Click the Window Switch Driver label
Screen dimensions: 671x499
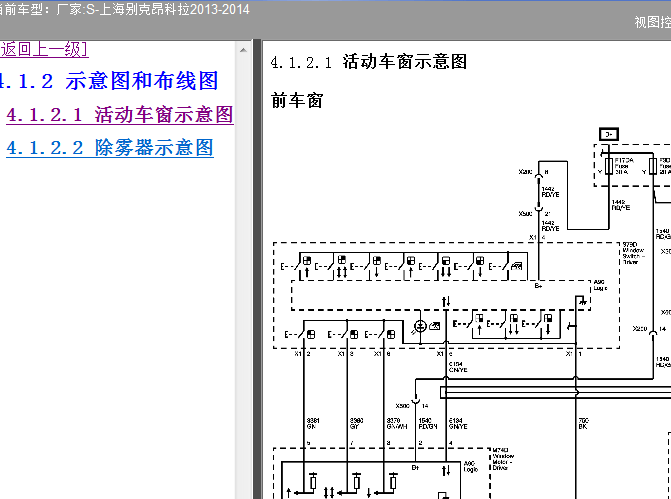pyautogui.click(x=632, y=253)
